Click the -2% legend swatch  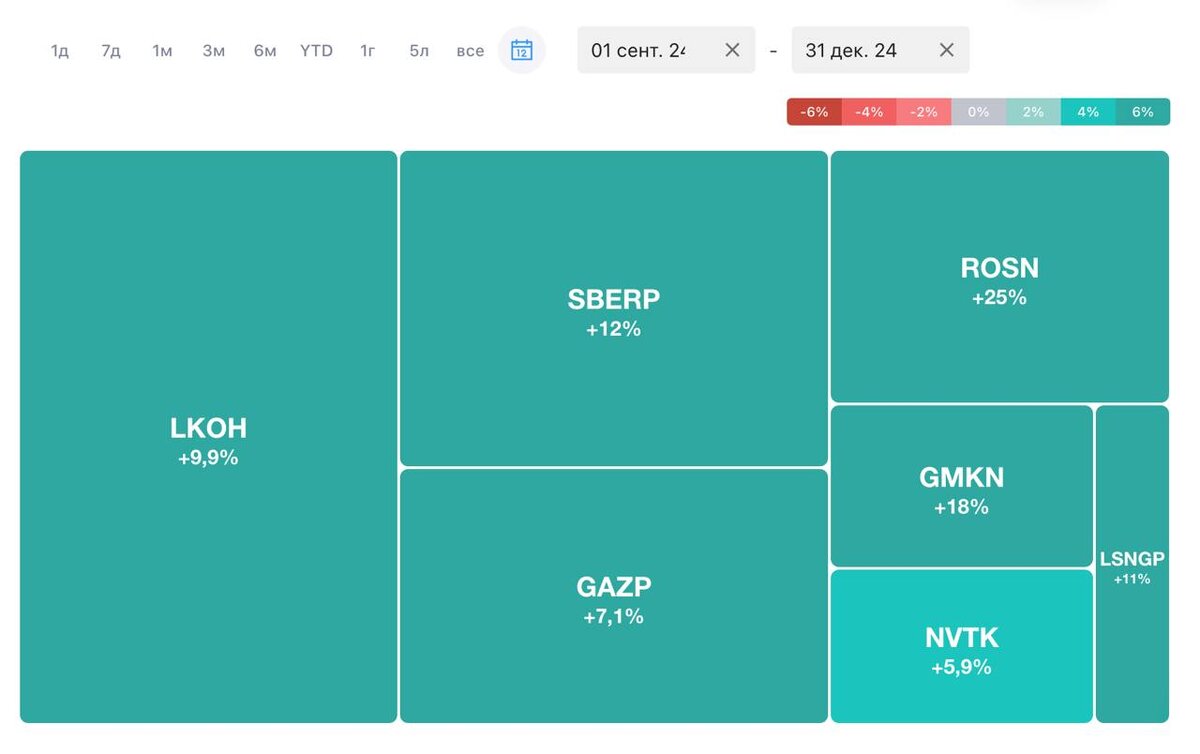(924, 112)
